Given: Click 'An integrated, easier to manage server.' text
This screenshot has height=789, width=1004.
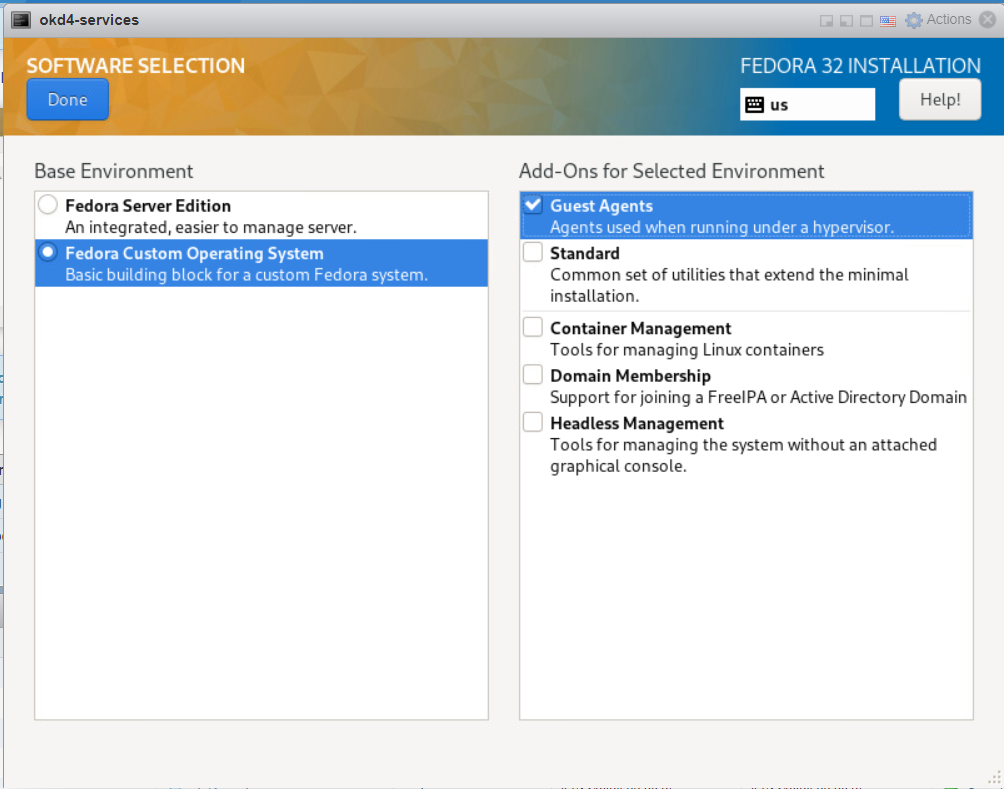Looking at the screenshot, I should tap(211, 227).
